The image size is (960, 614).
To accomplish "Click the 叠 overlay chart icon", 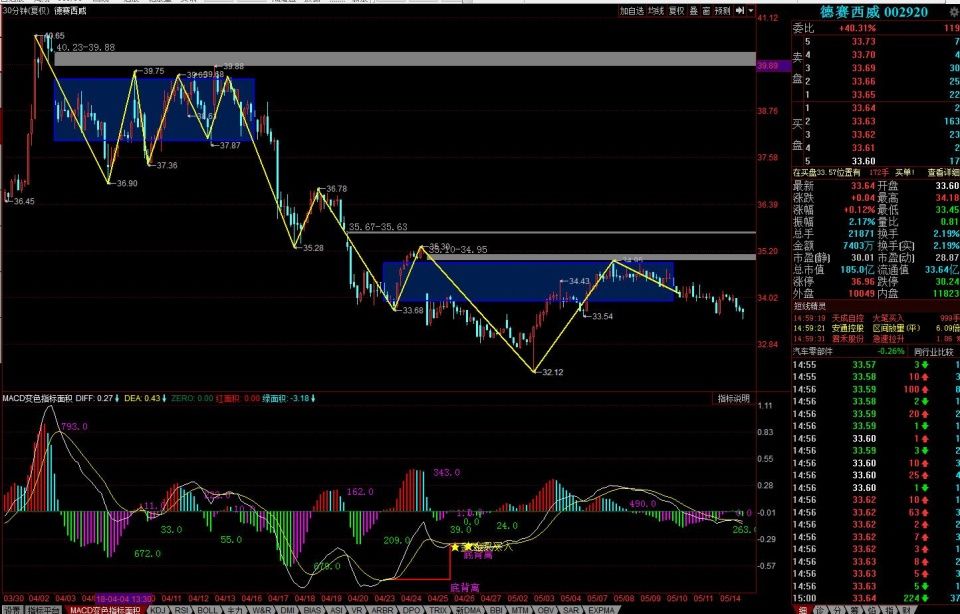I will pos(693,11).
